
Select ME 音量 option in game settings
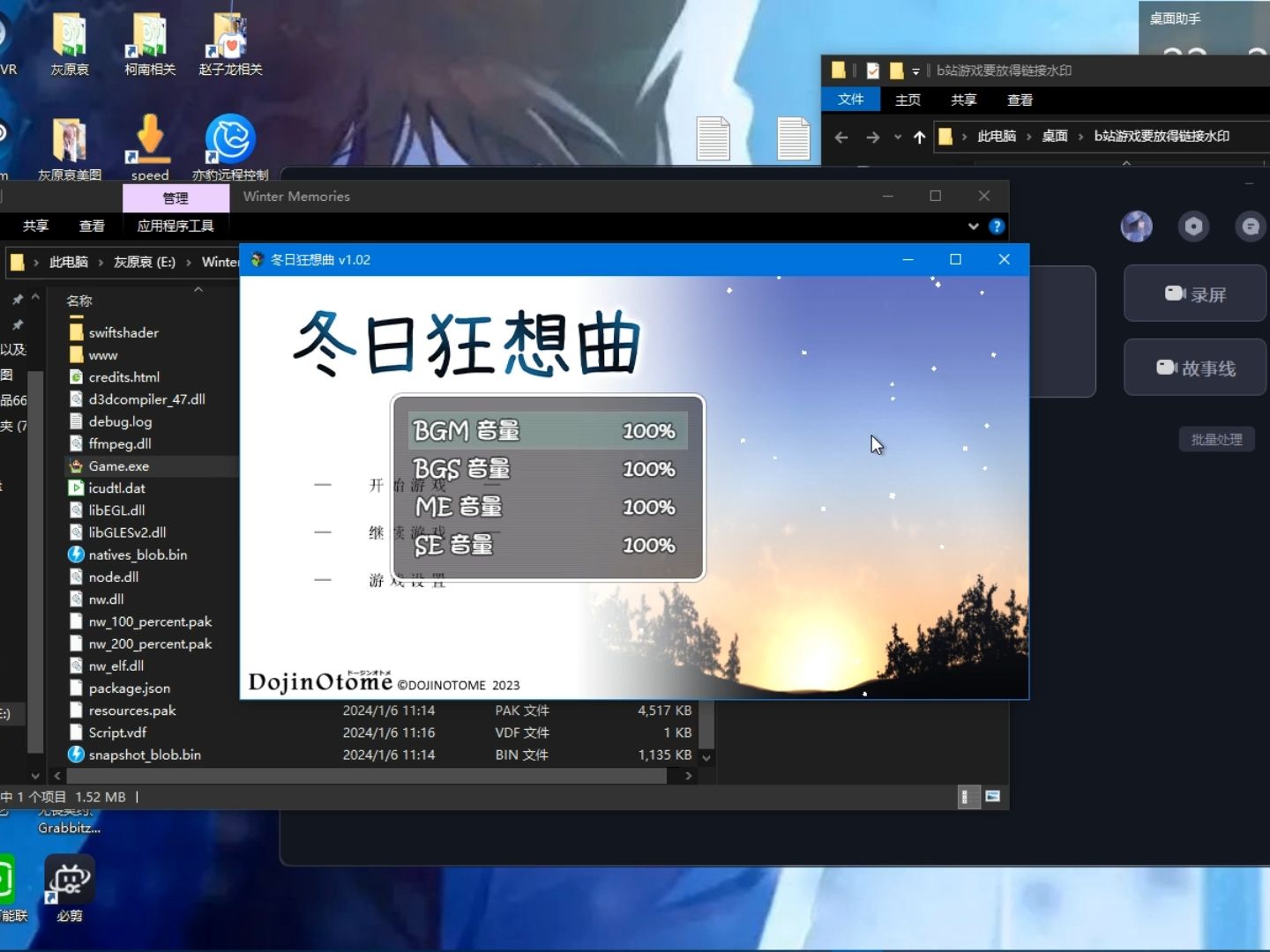[x=548, y=507]
